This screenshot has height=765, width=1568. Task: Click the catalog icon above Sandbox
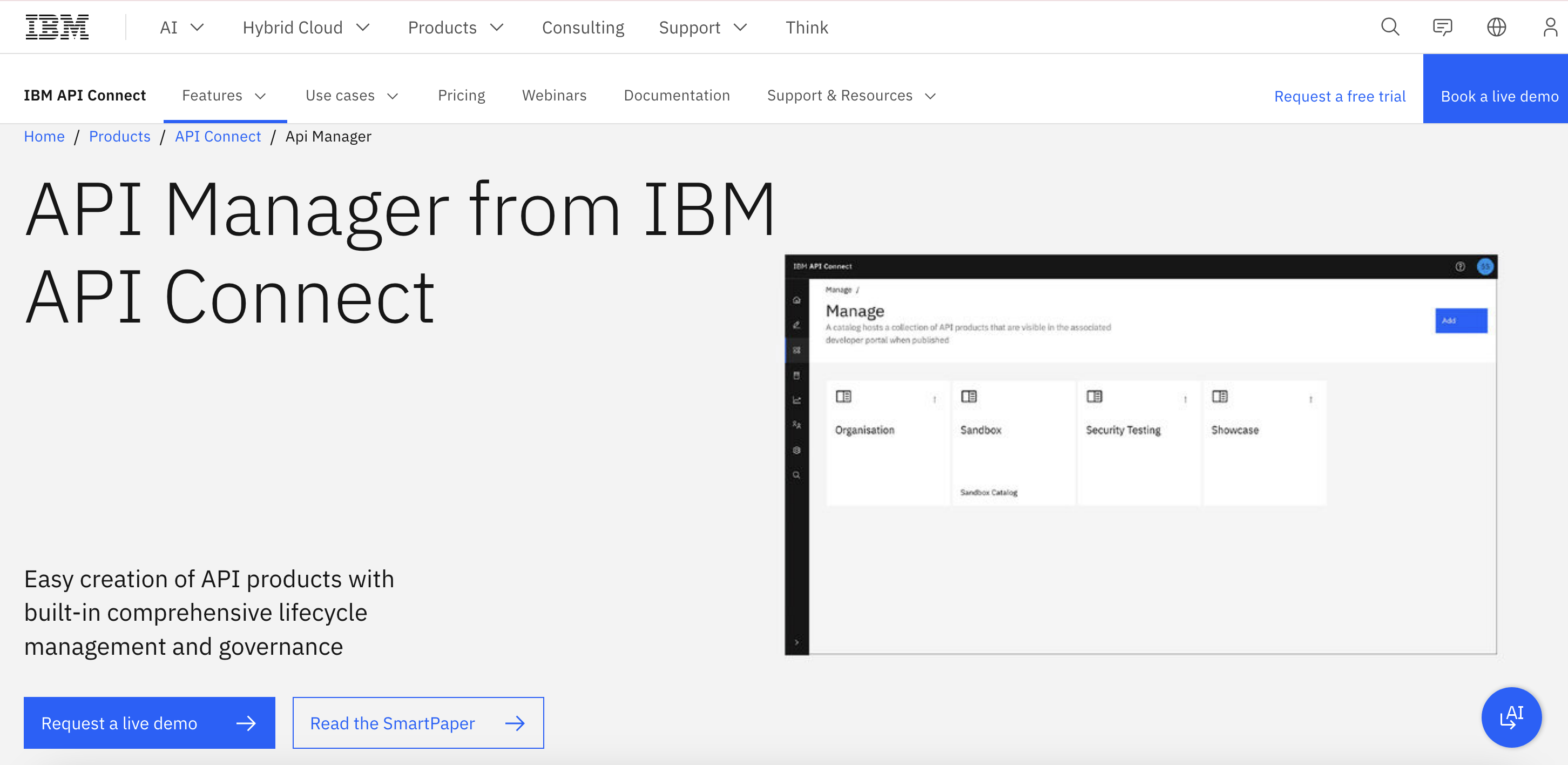click(x=969, y=397)
